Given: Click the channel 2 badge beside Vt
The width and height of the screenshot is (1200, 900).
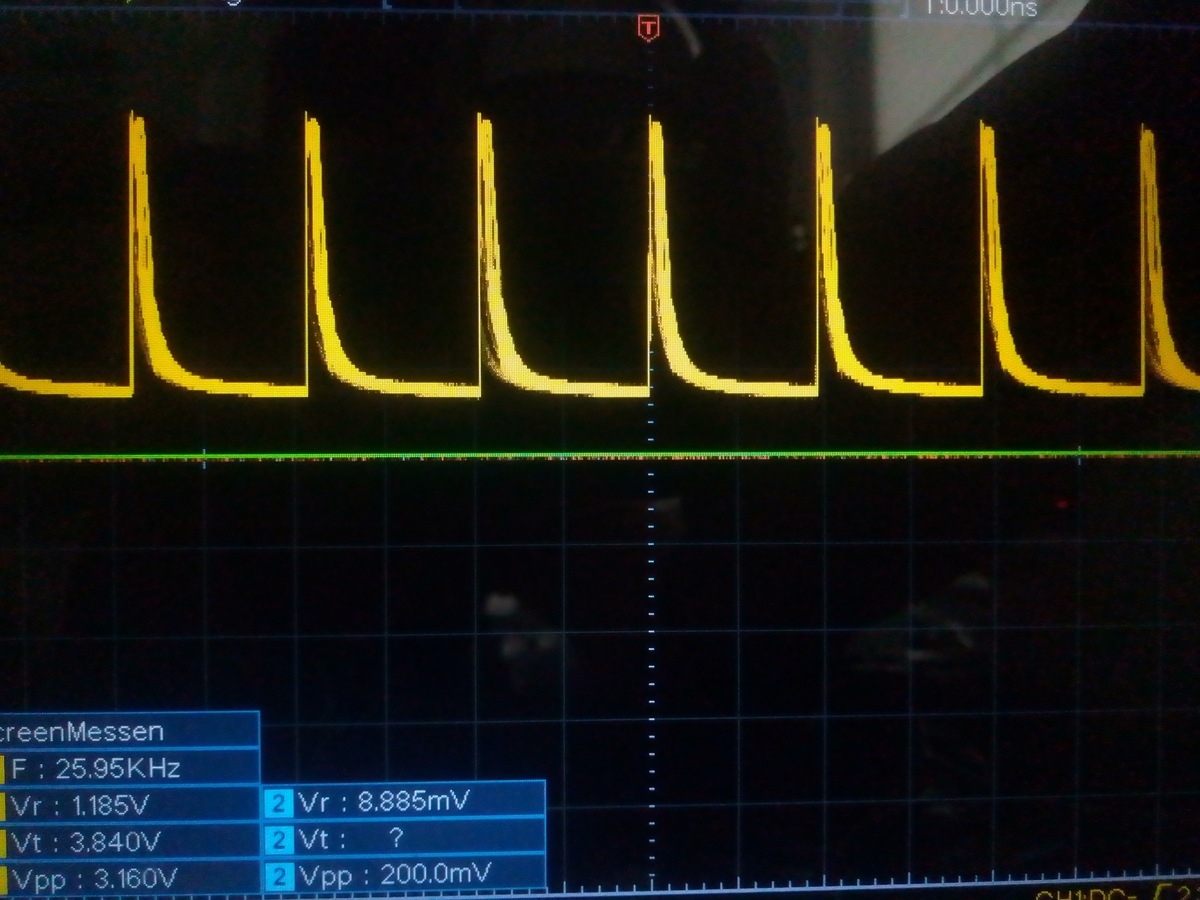Looking at the screenshot, I should point(279,839).
